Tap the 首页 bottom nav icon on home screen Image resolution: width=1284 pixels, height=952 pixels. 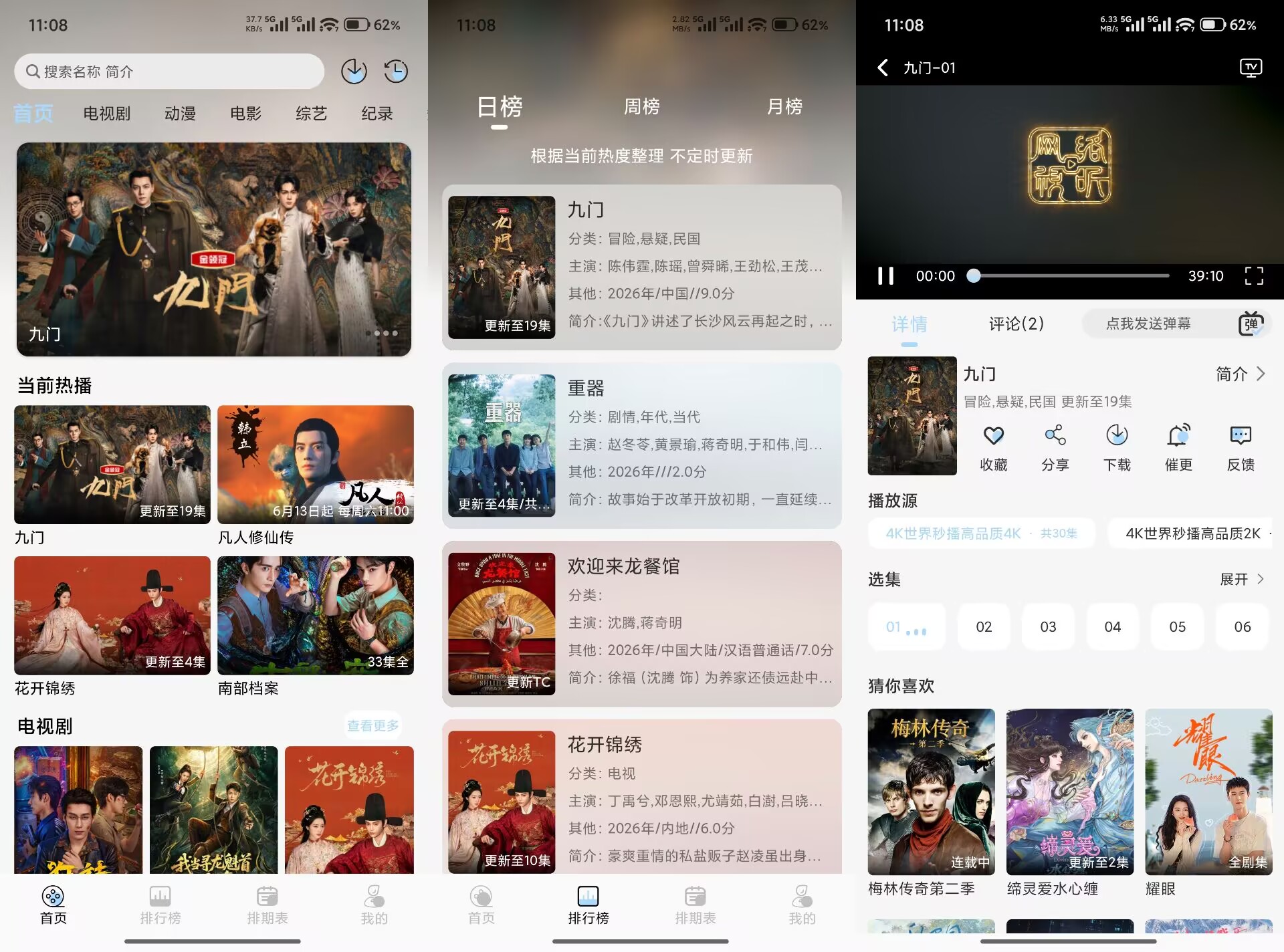click(53, 896)
